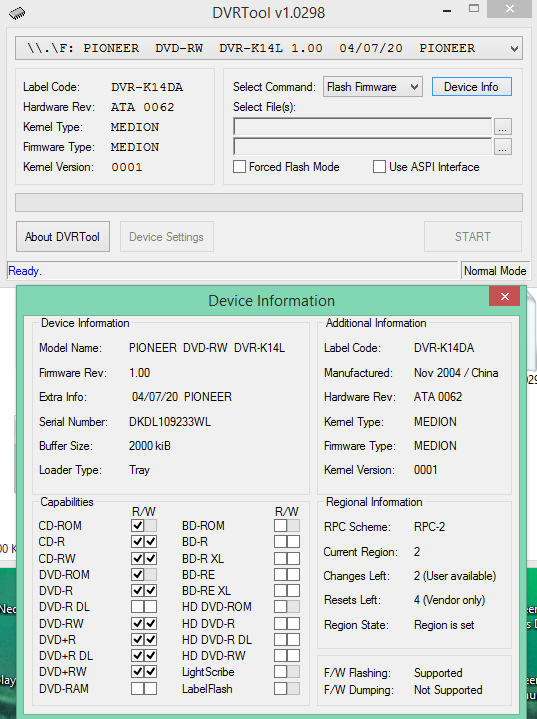Click the empty progress bar

pyautogui.click(x=269, y=202)
